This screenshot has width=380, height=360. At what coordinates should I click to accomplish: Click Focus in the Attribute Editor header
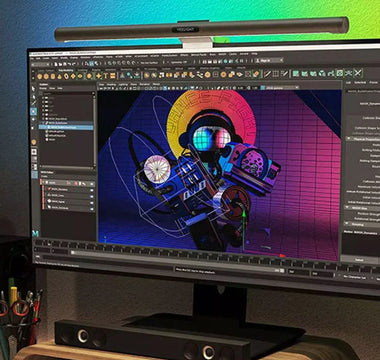[373, 83]
